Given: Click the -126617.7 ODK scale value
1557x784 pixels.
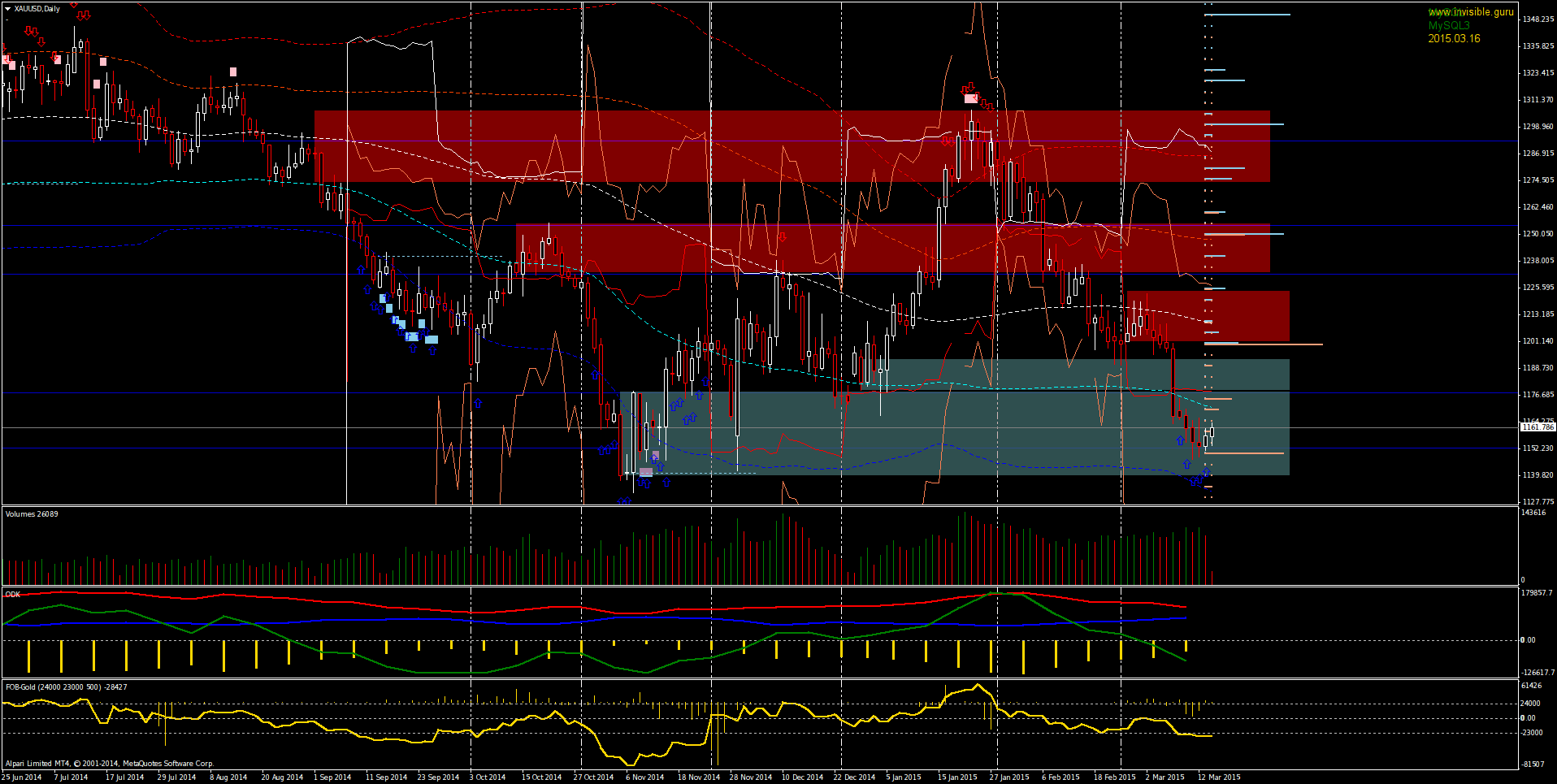Looking at the screenshot, I should tap(1537, 672).
